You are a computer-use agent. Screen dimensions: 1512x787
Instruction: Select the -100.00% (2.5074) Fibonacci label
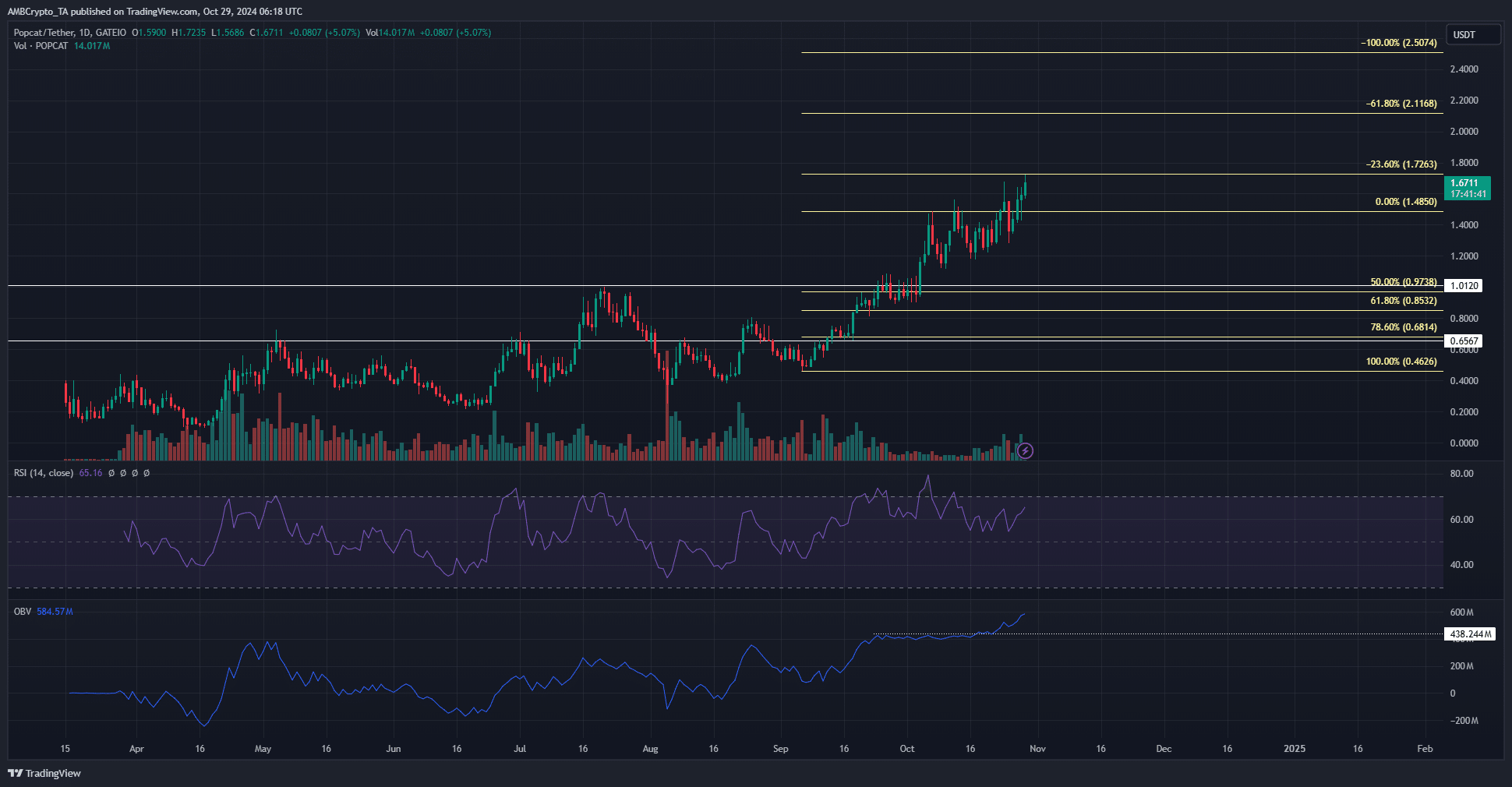click(1399, 43)
